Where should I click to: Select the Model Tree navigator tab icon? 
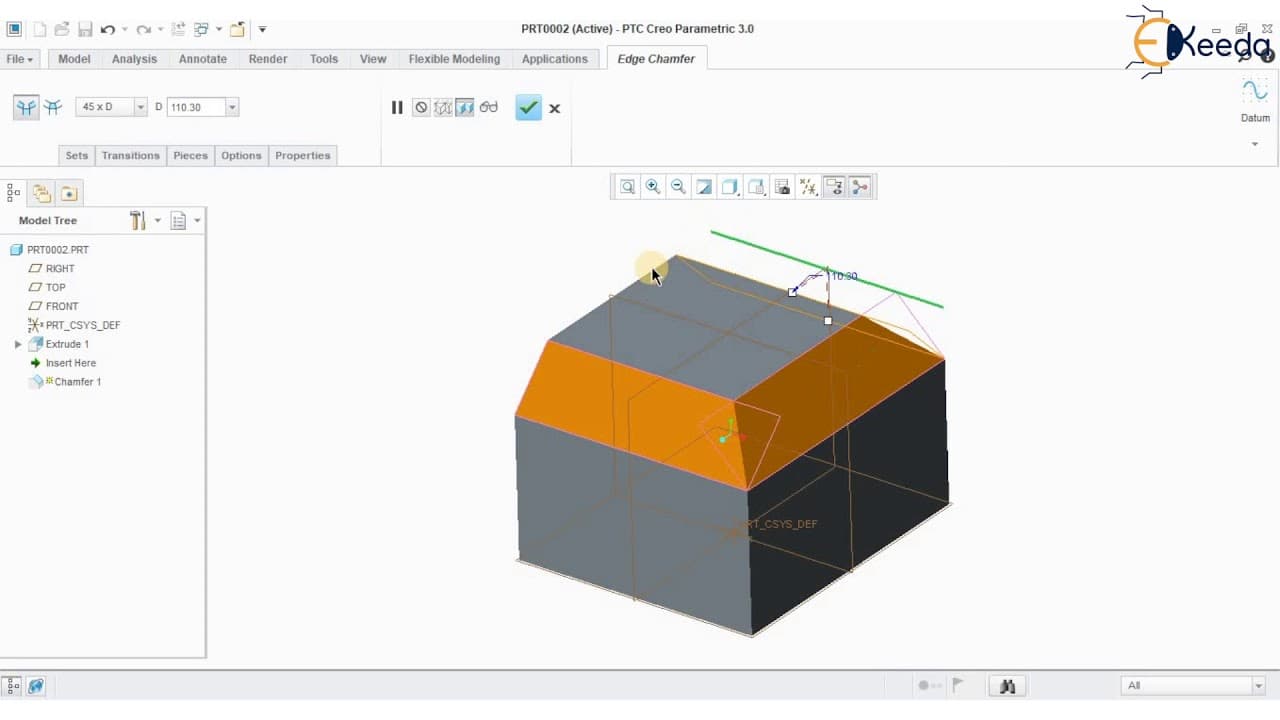point(14,193)
